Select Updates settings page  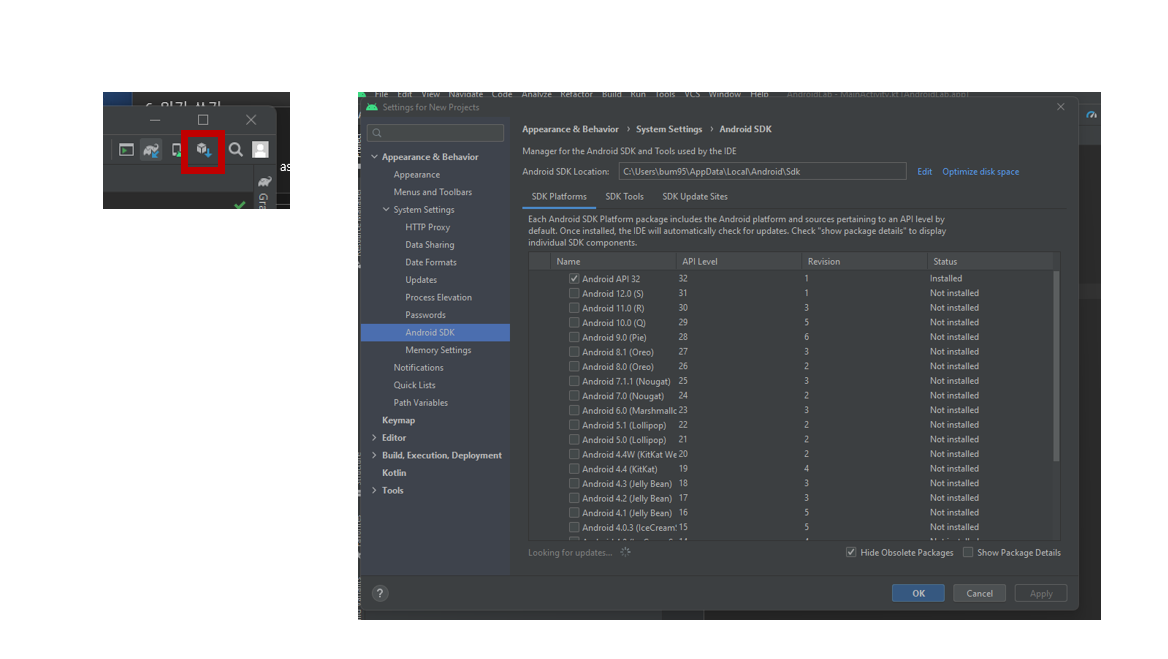[421, 280]
